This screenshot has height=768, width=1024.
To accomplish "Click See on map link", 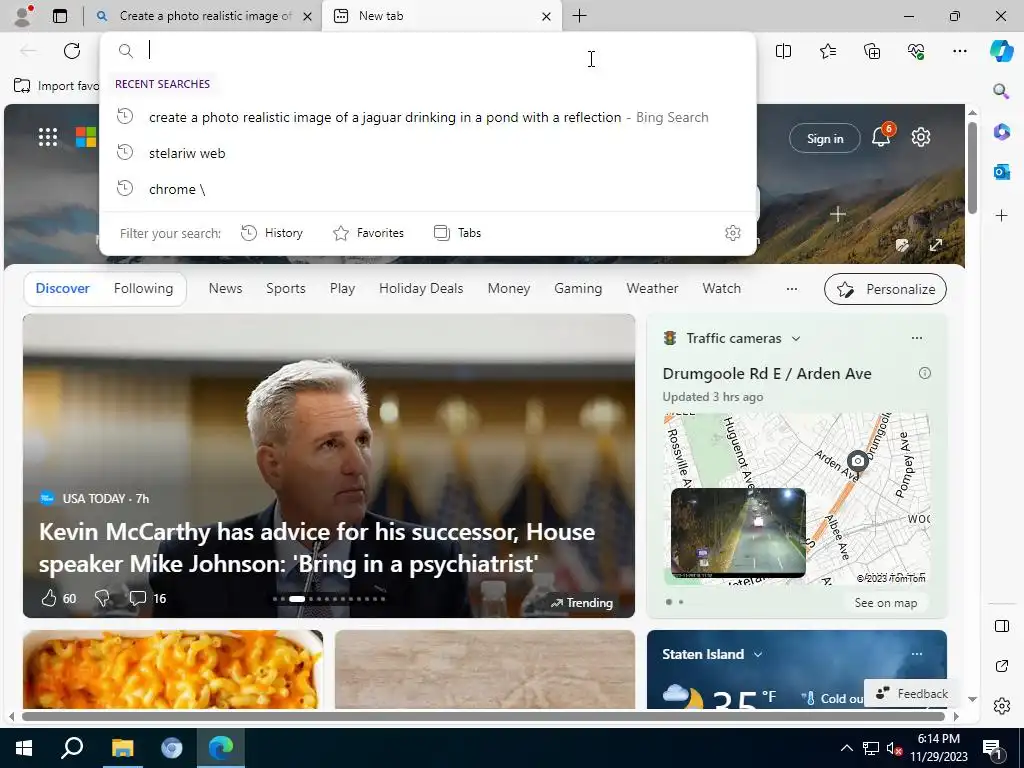I will [x=886, y=603].
